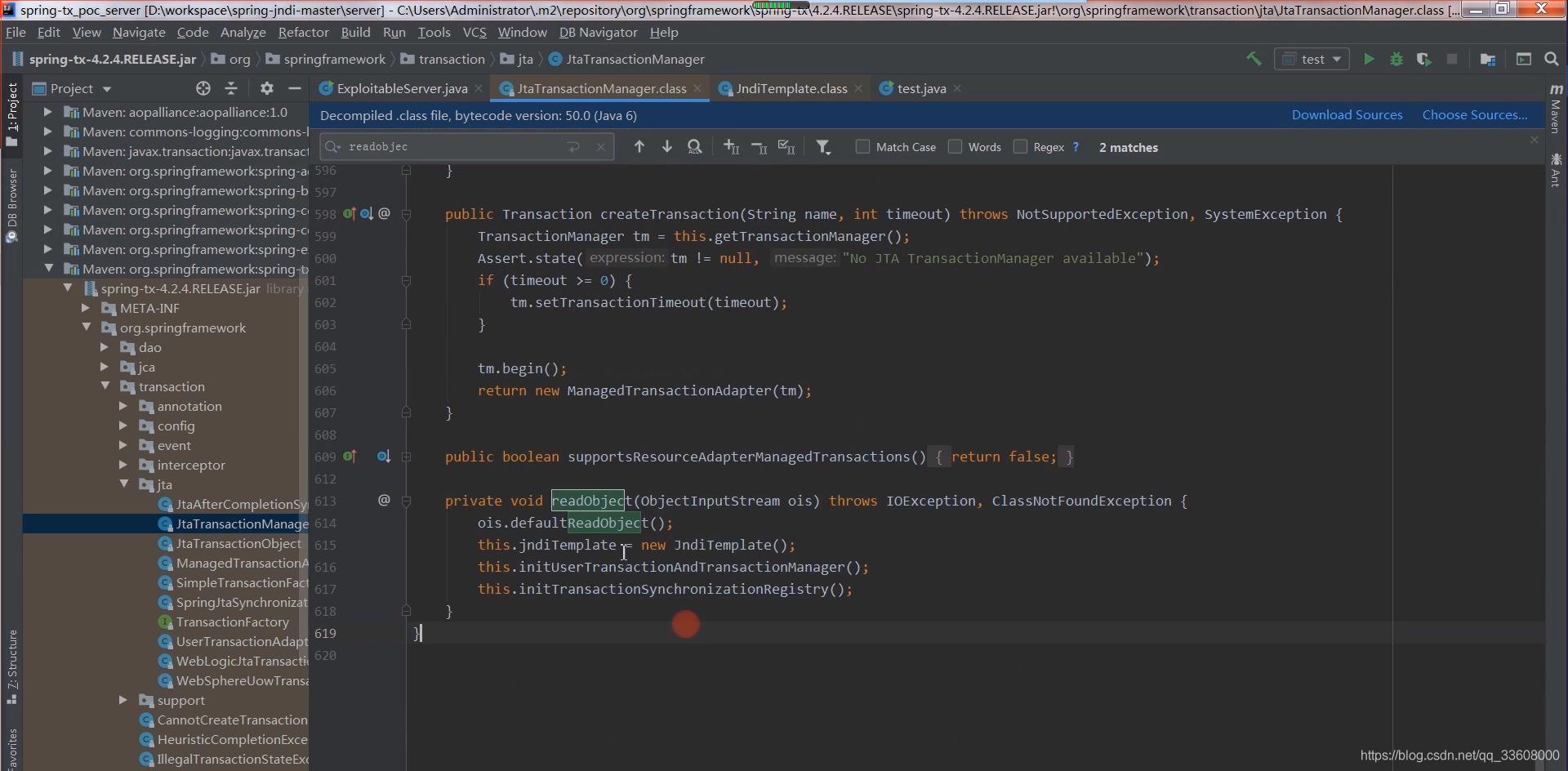1568x771 pixels.
Task: Switch to ExploitableServer.java tab
Action: pos(402,88)
